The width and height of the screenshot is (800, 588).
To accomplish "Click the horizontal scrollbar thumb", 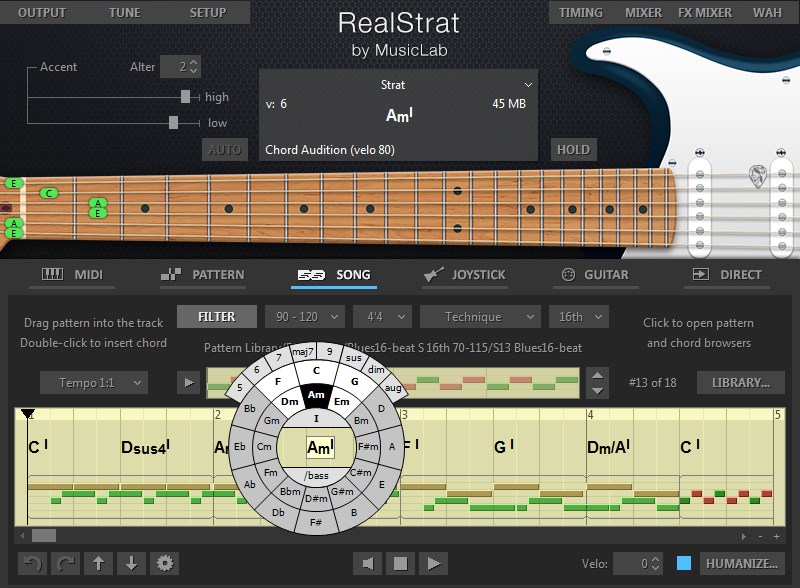I will [x=44, y=535].
